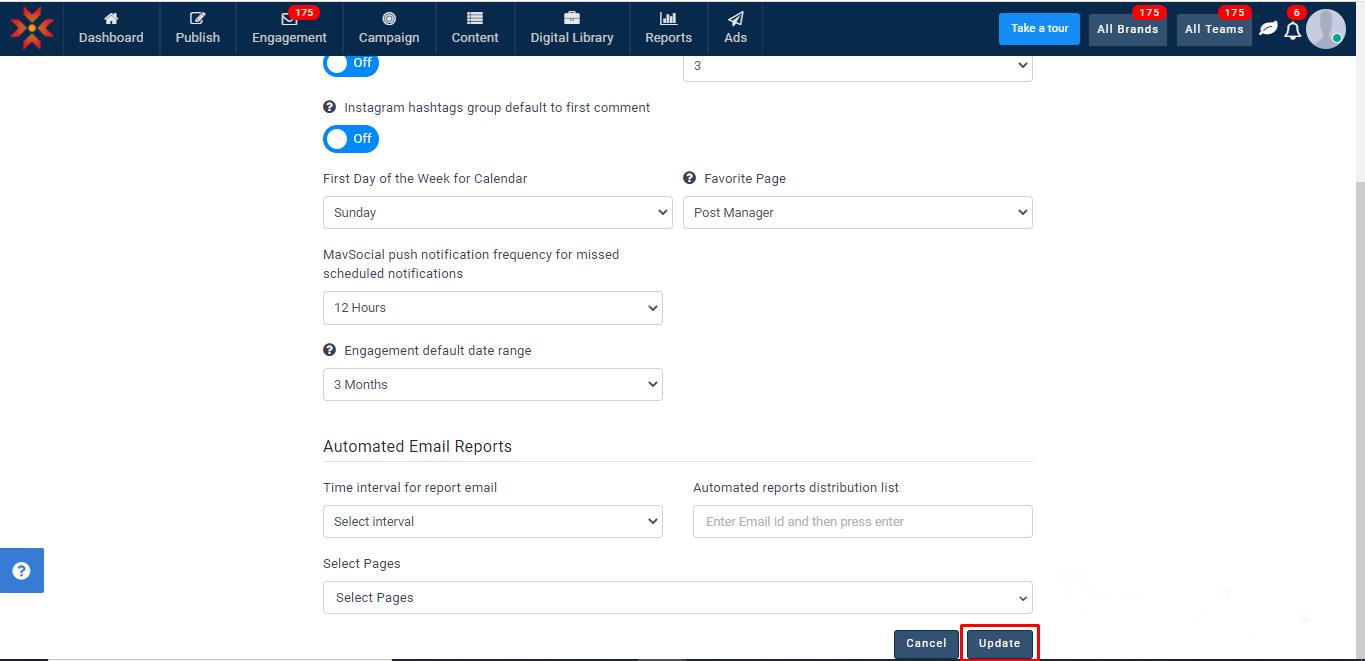Click the leaf icon in header
The width and height of the screenshot is (1365, 661).
tap(1268, 29)
